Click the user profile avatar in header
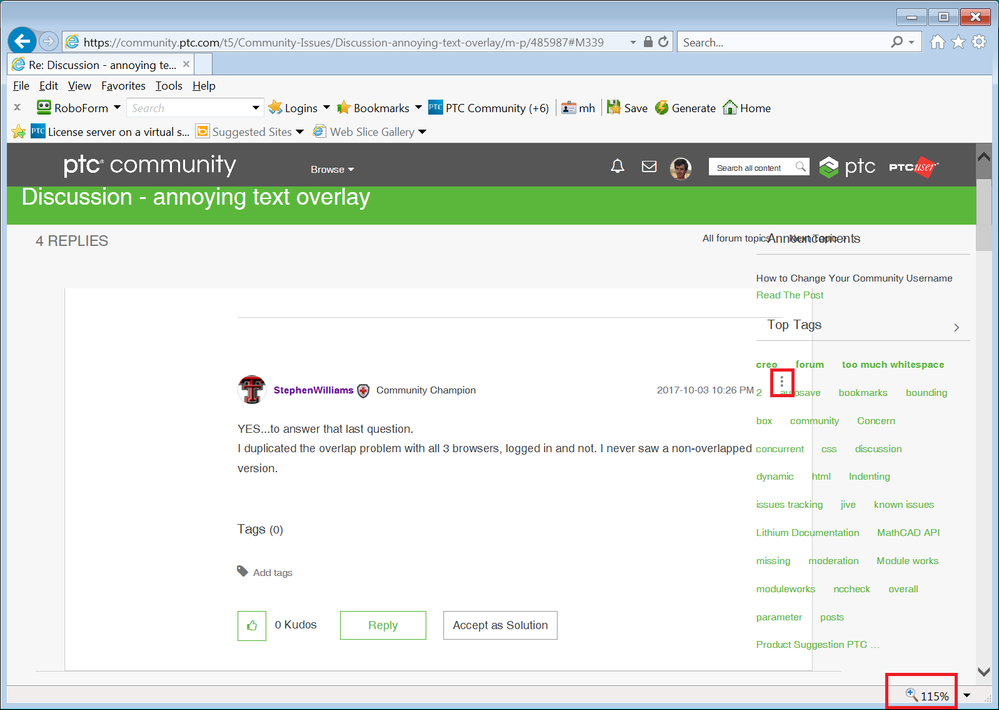999x710 pixels. coord(680,168)
